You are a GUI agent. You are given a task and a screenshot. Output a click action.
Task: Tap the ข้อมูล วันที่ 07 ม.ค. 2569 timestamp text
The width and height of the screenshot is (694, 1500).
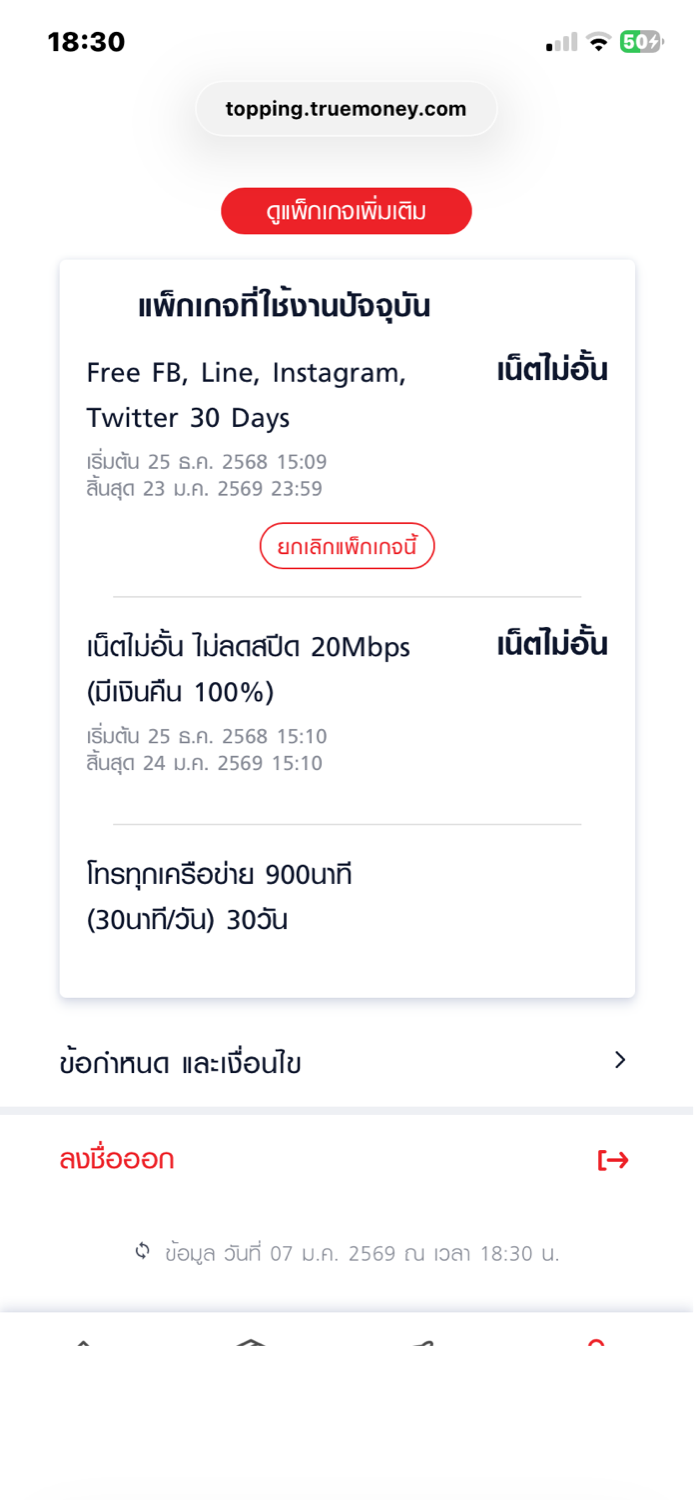pyautogui.click(x=361, y=1253)
